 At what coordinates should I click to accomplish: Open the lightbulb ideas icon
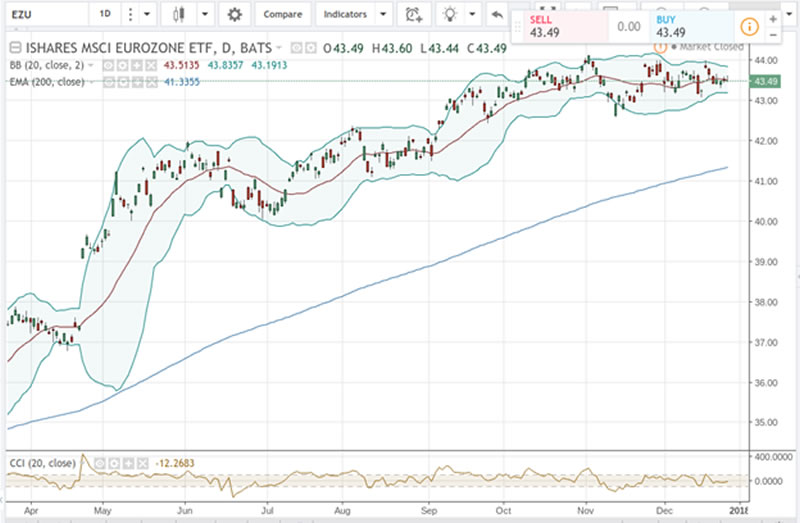(x=451, y=15)
